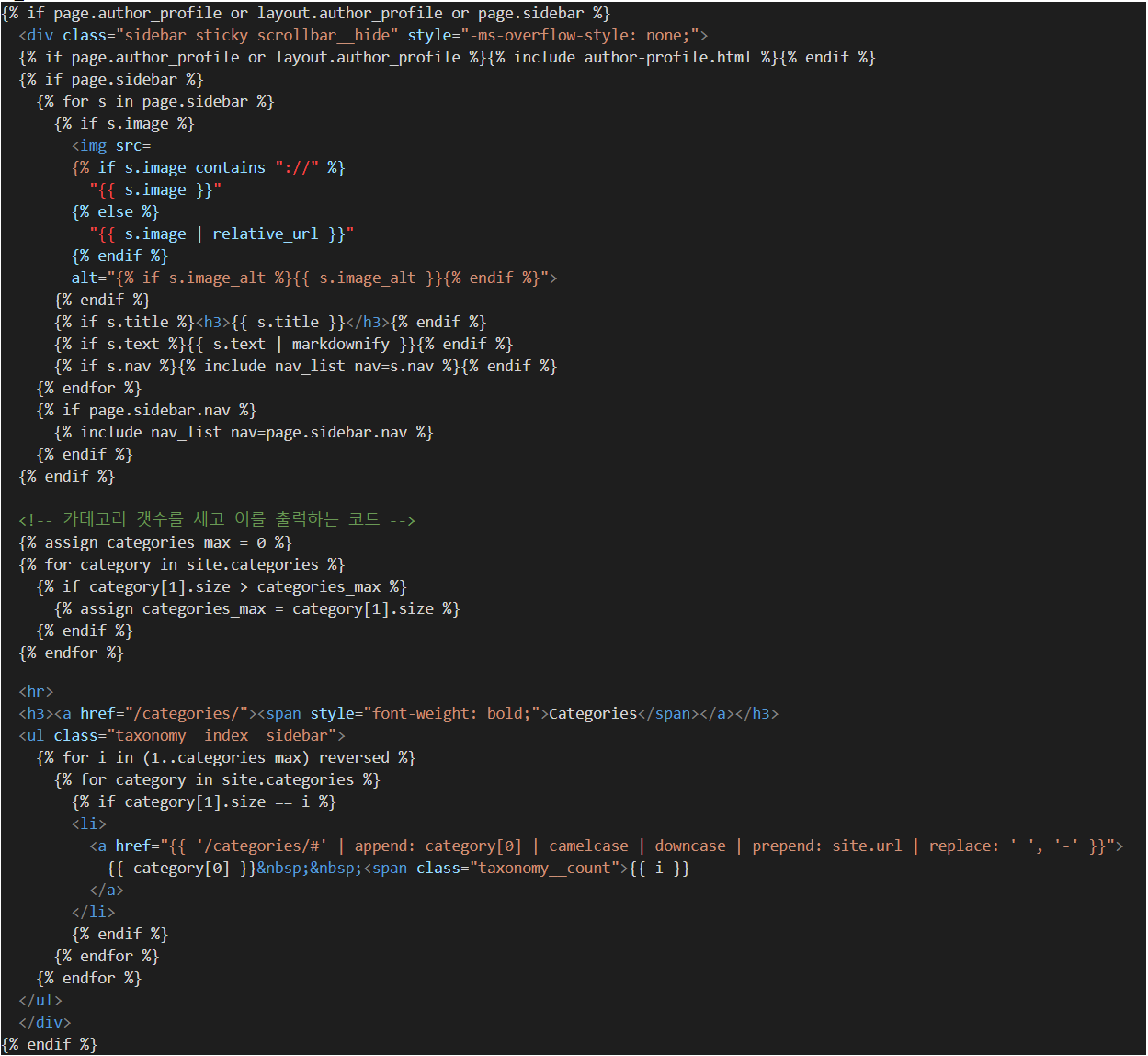Click the word Categories inside the span

pos(592,713)
